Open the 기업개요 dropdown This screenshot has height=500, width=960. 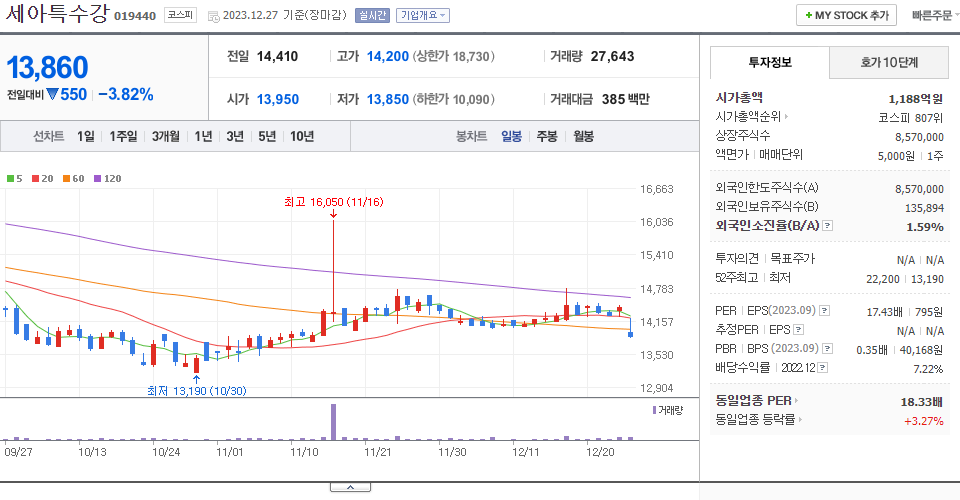pos(423,15)
